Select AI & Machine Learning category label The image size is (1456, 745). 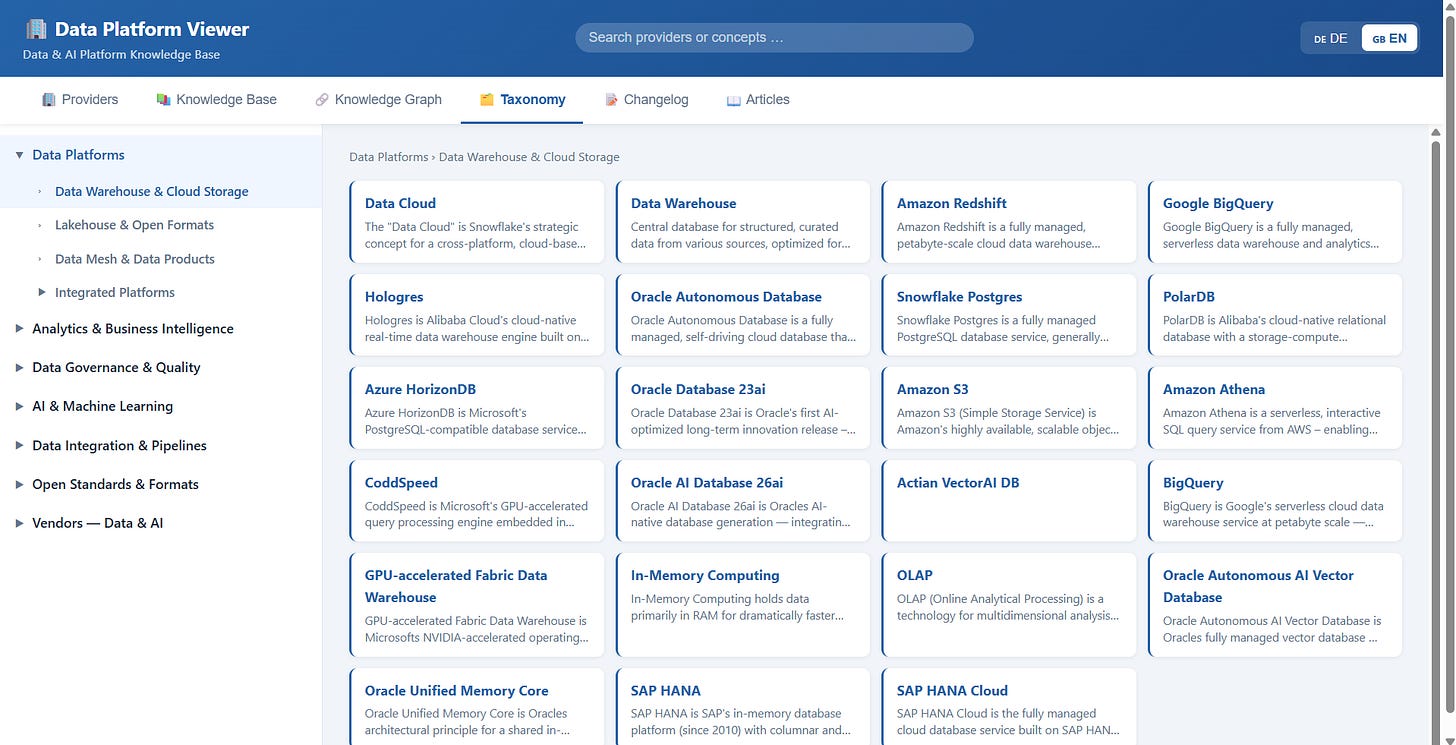(x=102, y=406)
